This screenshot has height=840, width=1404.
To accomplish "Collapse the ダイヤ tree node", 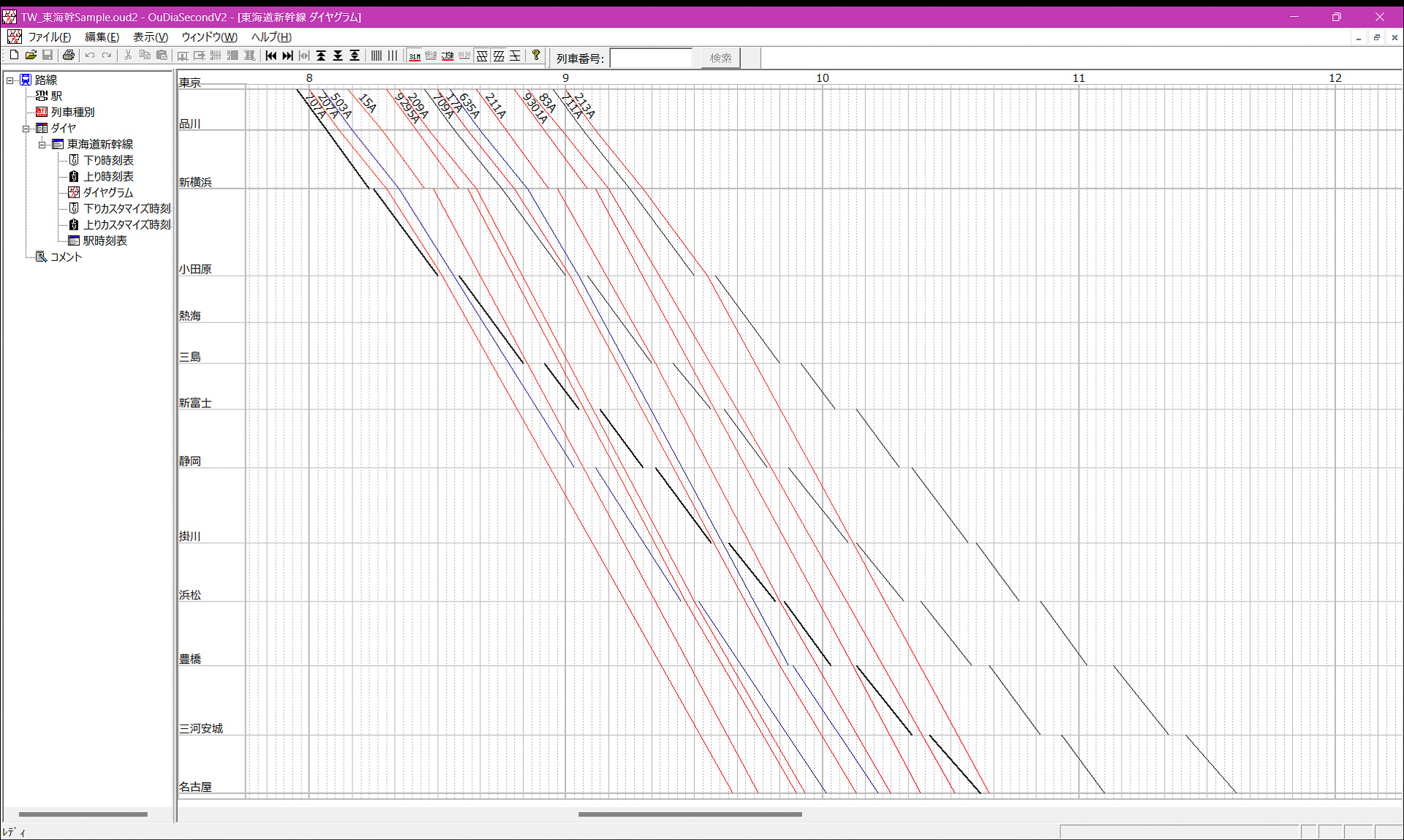I will click(x=26, y=129).
